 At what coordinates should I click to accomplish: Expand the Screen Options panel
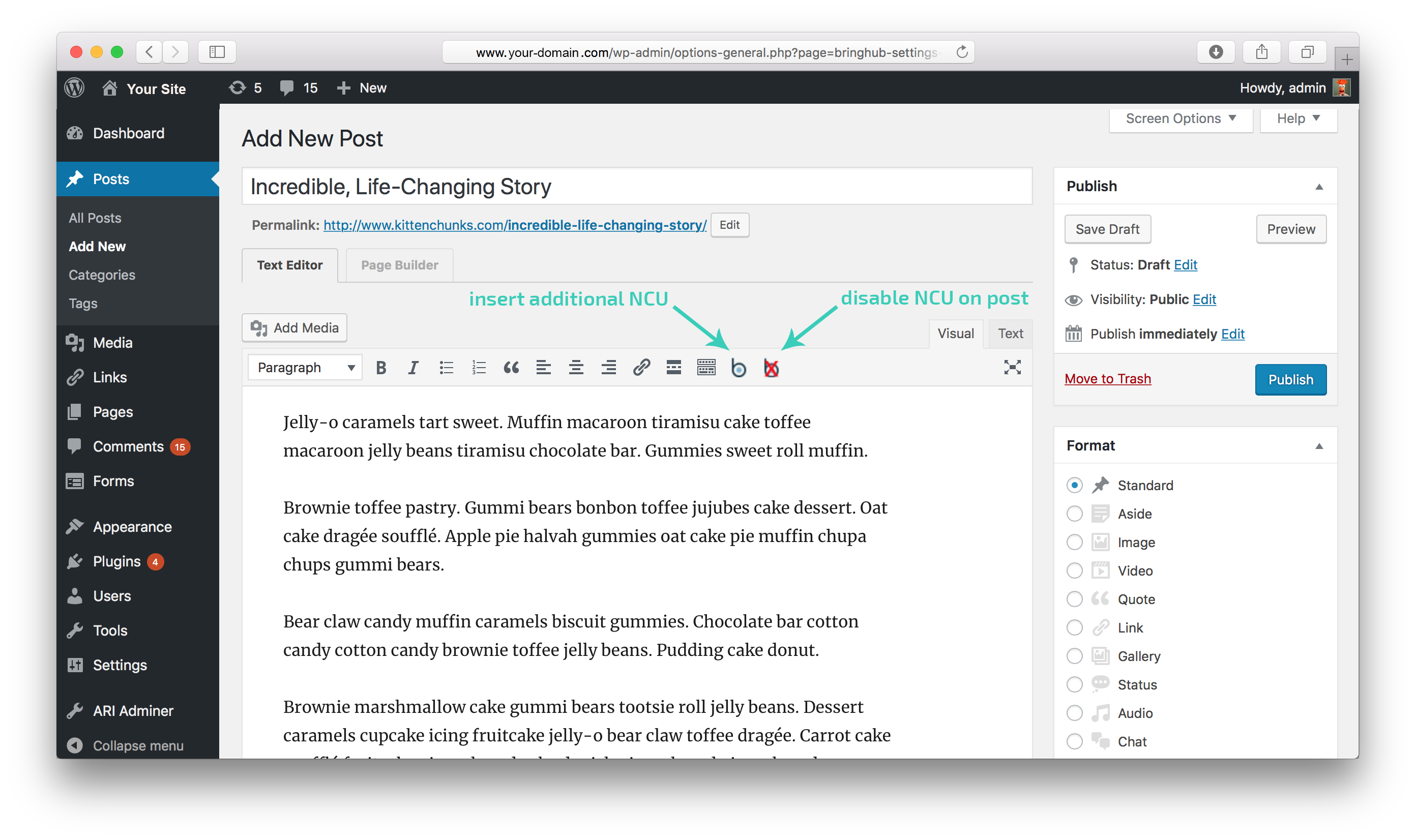click(x=1180, y=119)
